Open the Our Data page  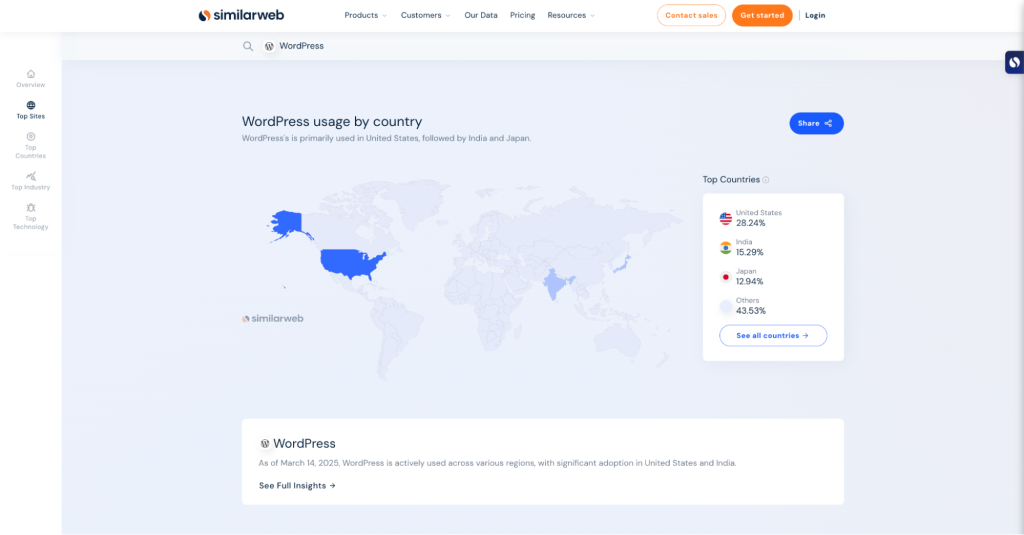tap(481, 15)
